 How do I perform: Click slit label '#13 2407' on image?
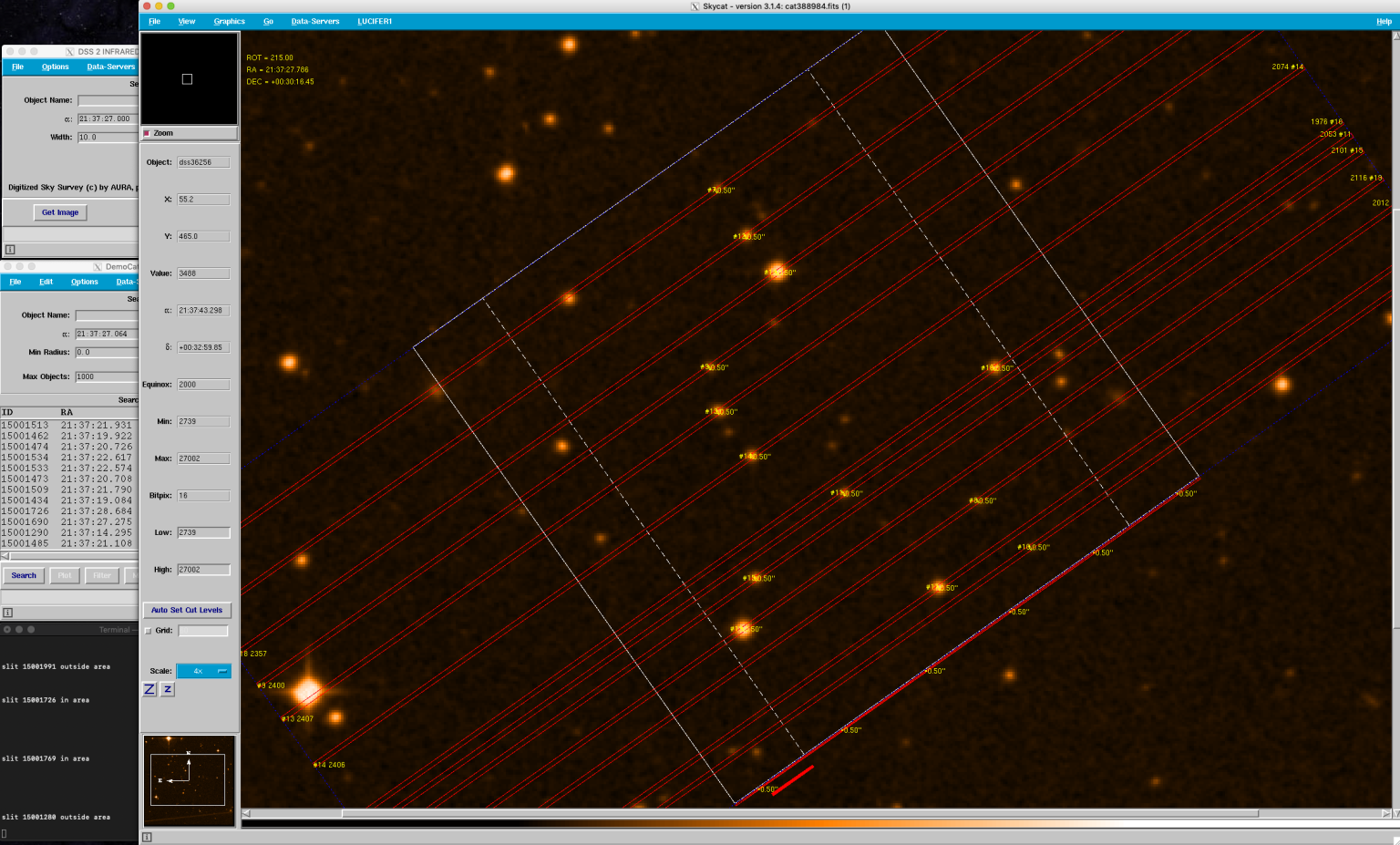click(x=297, y=719)
